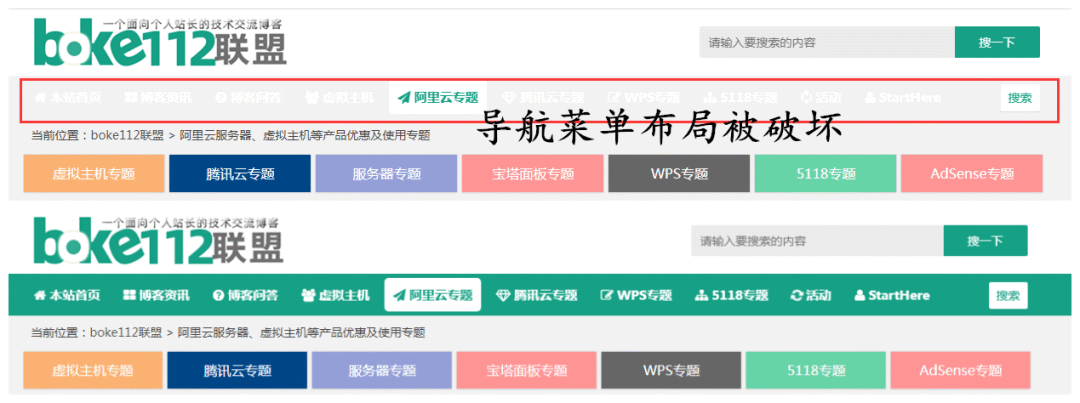Image resolution: width=1080 pixels, height=403 pixels.
Task: Click purple 服务器专题 button in lower page copy
Action: coord(382,370)
